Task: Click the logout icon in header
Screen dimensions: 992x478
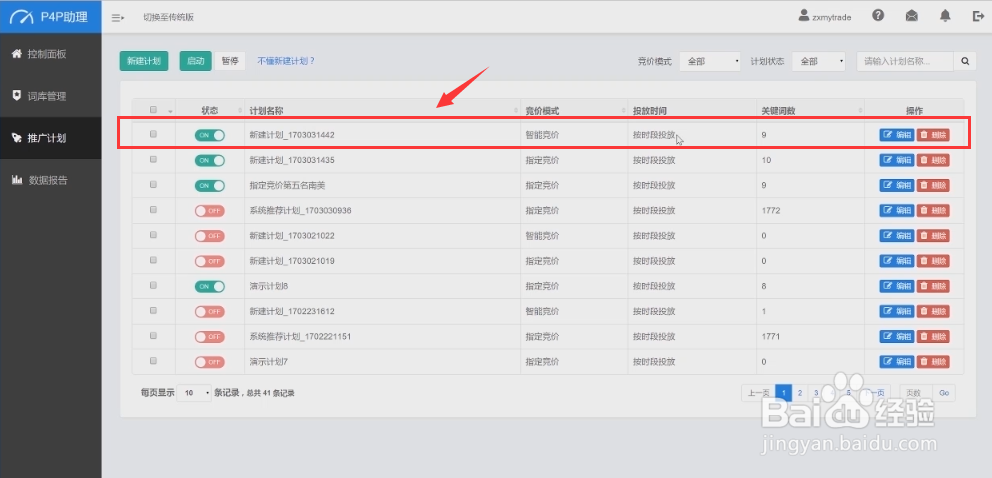Action: 978,17
